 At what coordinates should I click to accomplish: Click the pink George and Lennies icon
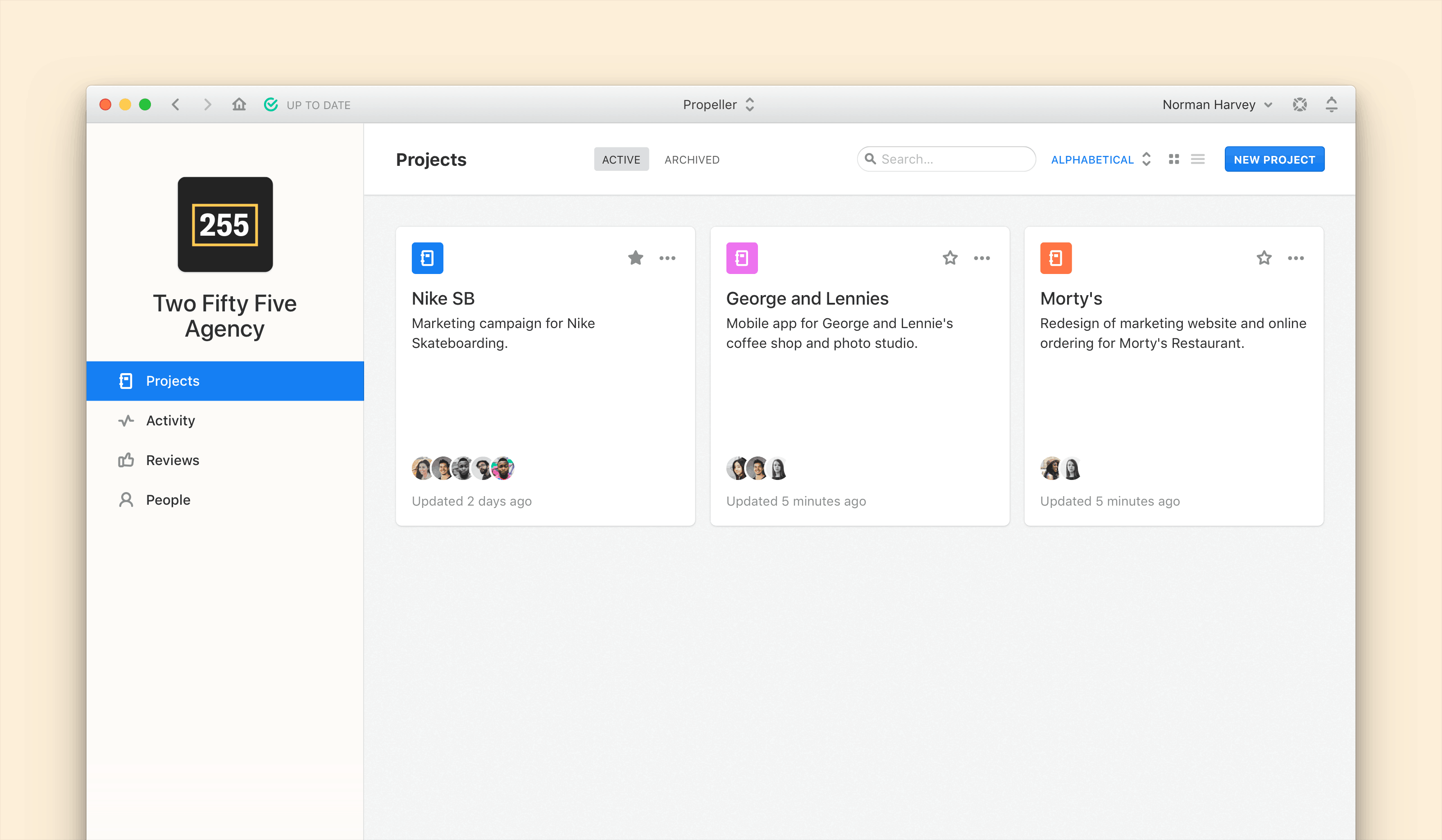click(742, 258)
